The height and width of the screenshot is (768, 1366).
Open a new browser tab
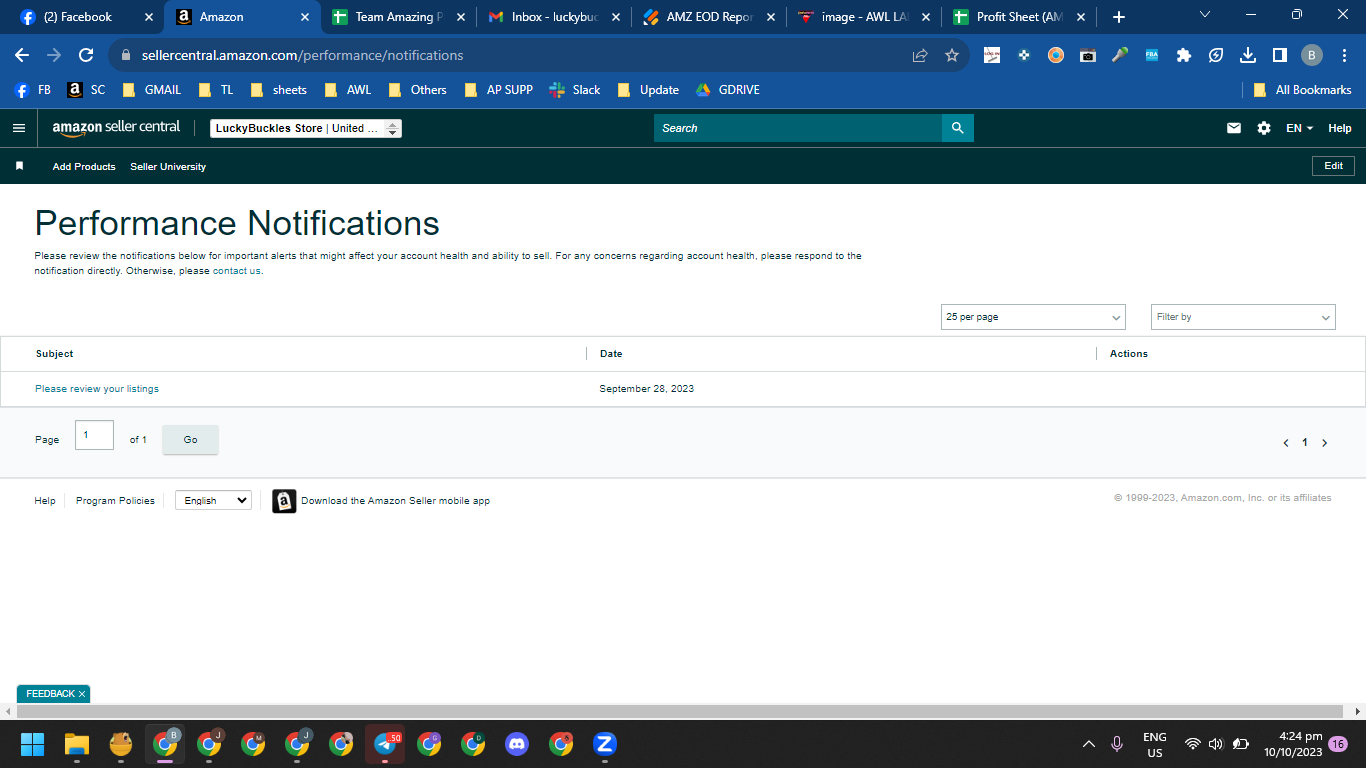click(x=1119, y=17)
